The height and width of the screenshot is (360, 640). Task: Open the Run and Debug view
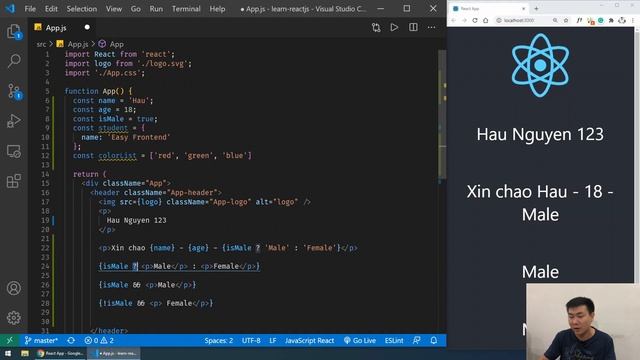14,121
